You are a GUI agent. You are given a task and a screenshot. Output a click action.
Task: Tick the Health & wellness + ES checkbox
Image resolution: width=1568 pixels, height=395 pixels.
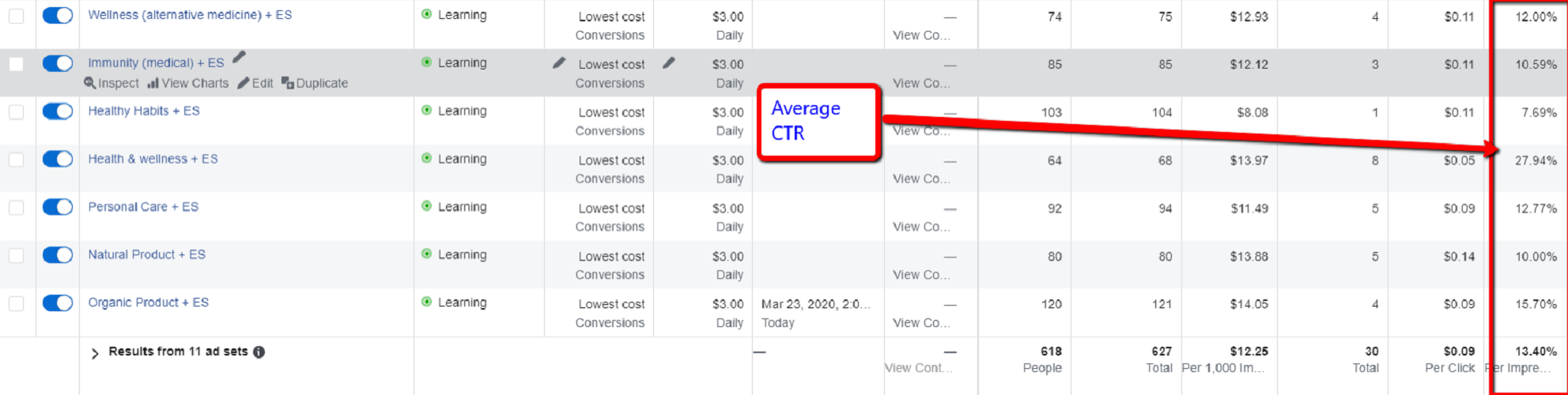pyautogui.click(x=16, y=160)
